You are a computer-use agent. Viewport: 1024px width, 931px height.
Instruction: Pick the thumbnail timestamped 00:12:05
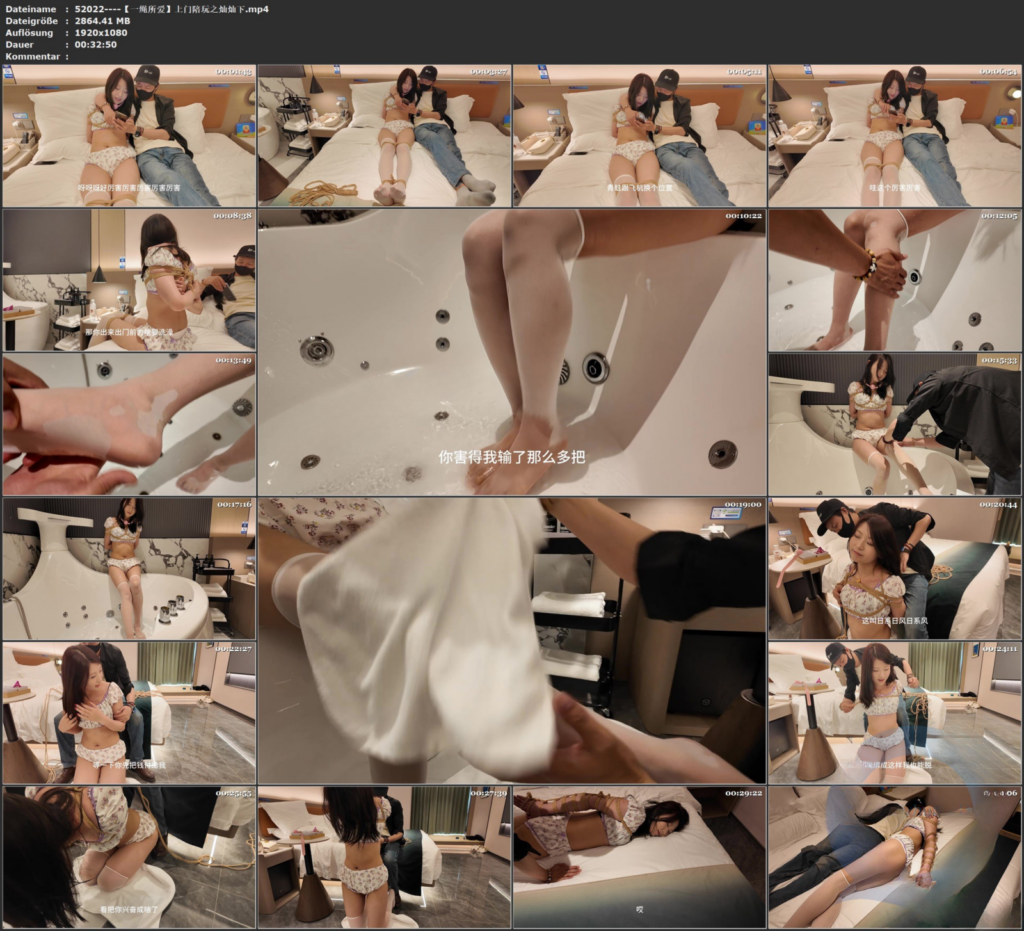tap(895, 280)
